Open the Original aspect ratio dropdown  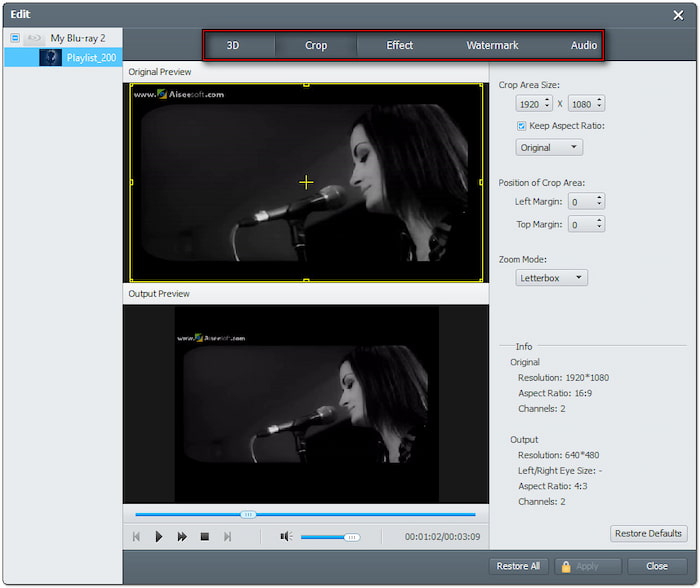[549, 147]
